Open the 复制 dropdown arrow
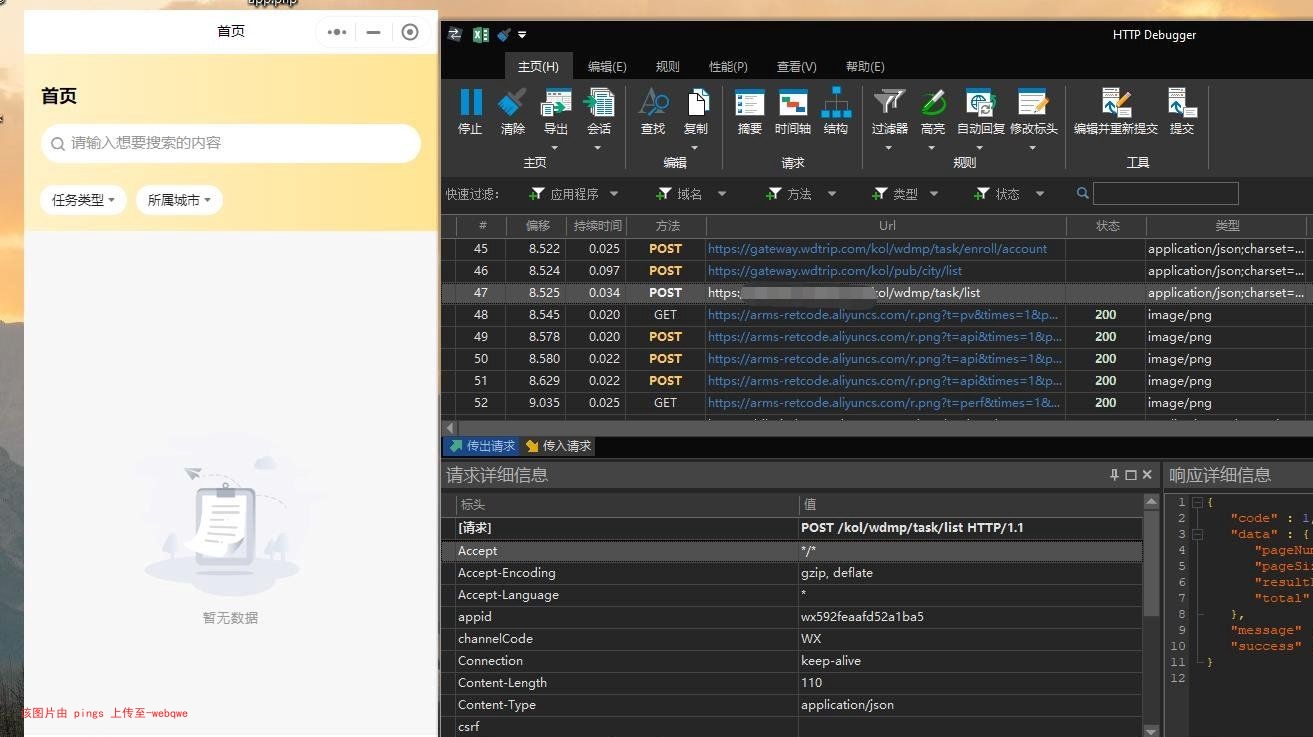Viewport: 1313px width, 737px height. [696, 148]
